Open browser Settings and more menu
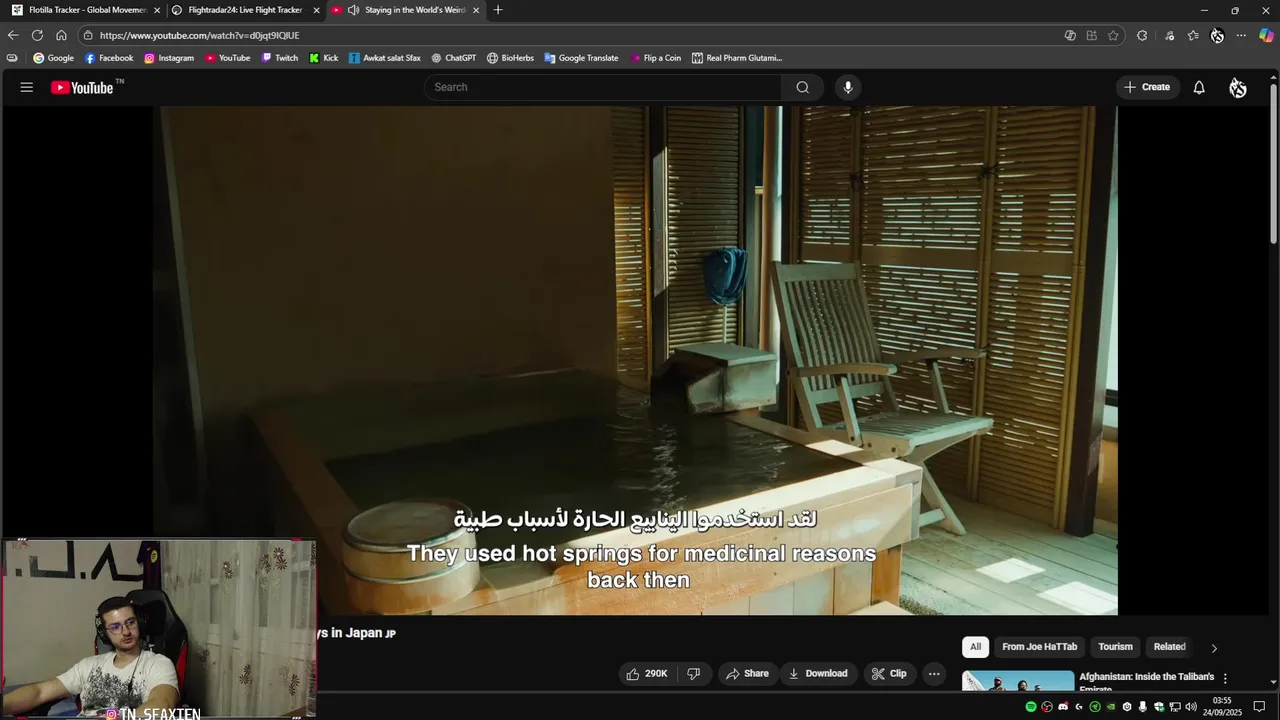The width and height of the screenshot is (1280, 720). 1241,35
